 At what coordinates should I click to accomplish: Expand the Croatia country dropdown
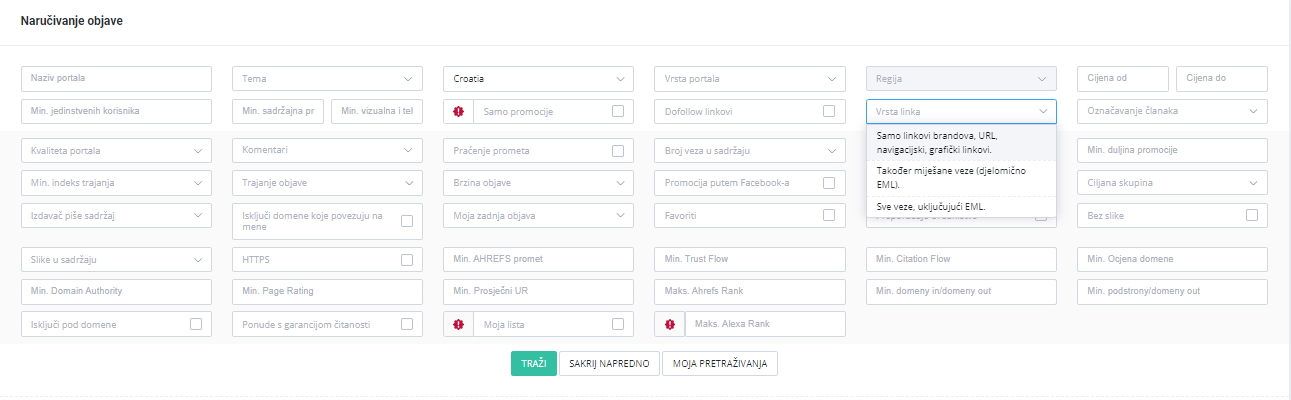(x=538, y=79)
